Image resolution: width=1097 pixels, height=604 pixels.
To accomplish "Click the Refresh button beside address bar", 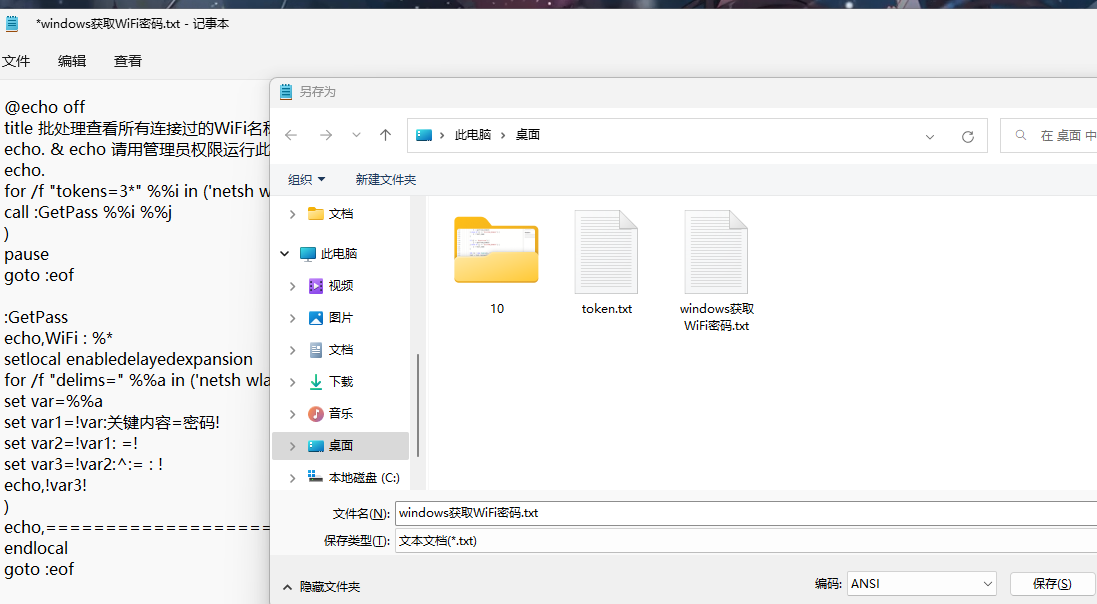I will coord(967,136).
